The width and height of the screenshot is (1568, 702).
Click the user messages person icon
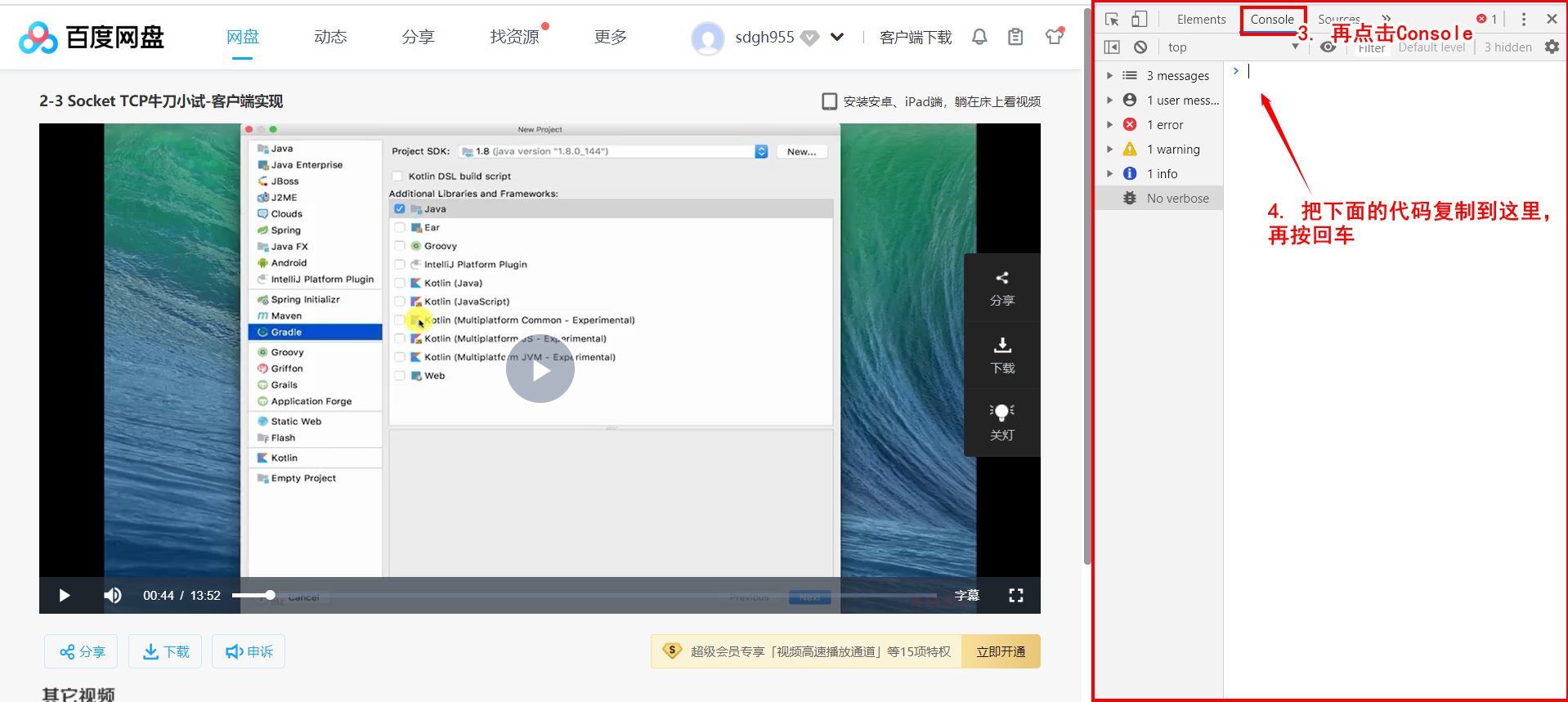[1130, 100]
